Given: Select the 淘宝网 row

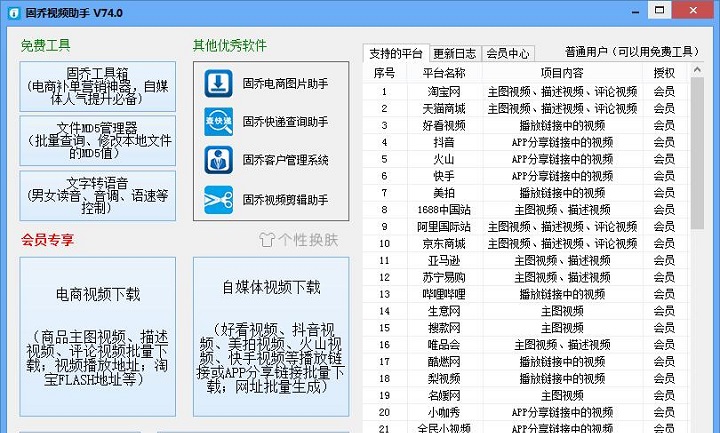Looking at the screenshot, I should [x=525, y=91].
